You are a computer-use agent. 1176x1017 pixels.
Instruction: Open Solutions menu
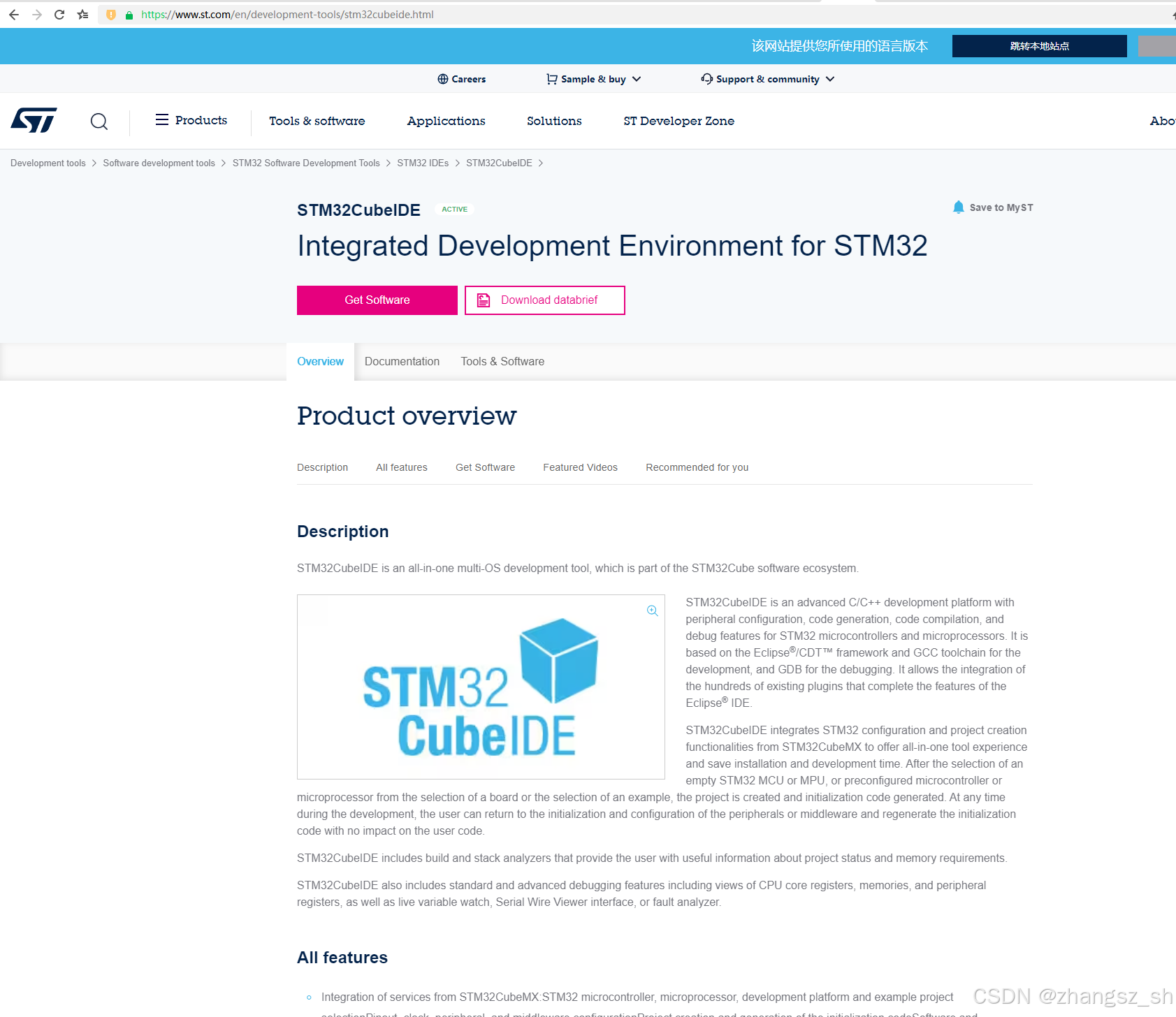[554, 121]
